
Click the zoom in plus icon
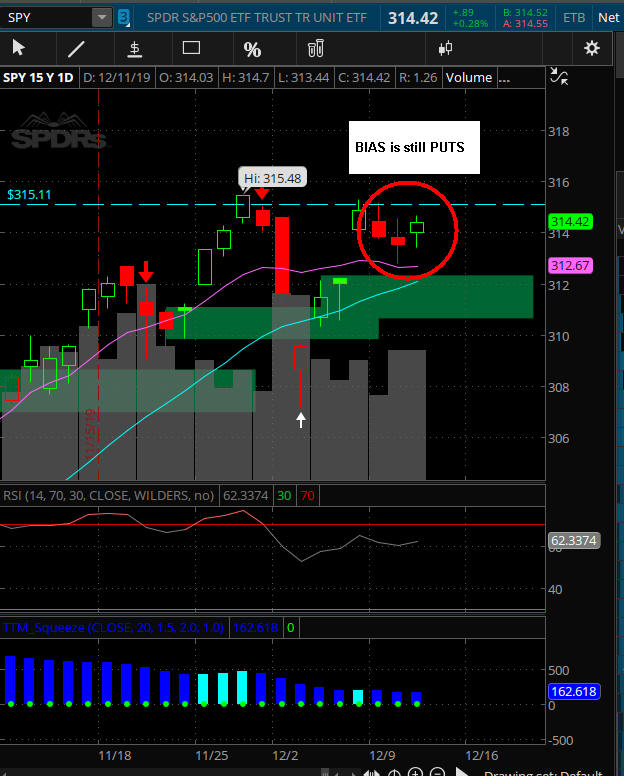tap(415, 772)
